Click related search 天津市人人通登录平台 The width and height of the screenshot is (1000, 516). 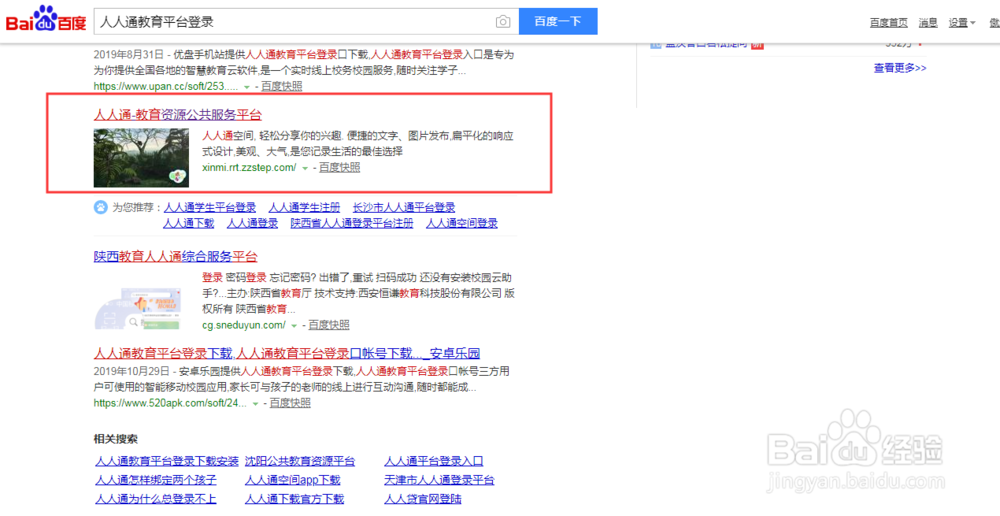(439, 480)
